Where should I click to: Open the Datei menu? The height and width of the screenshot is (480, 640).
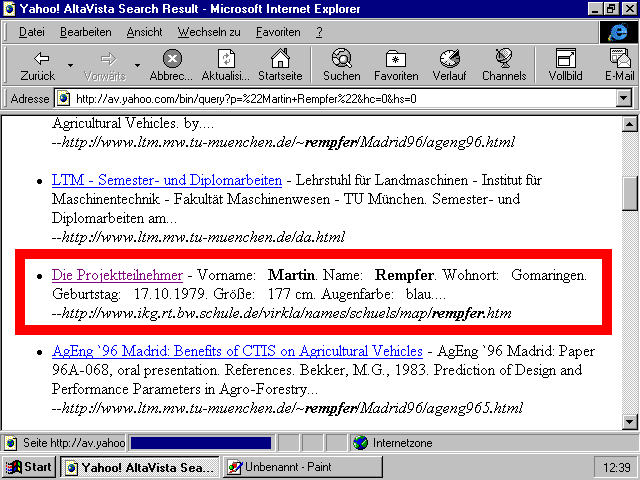point(31,32)
